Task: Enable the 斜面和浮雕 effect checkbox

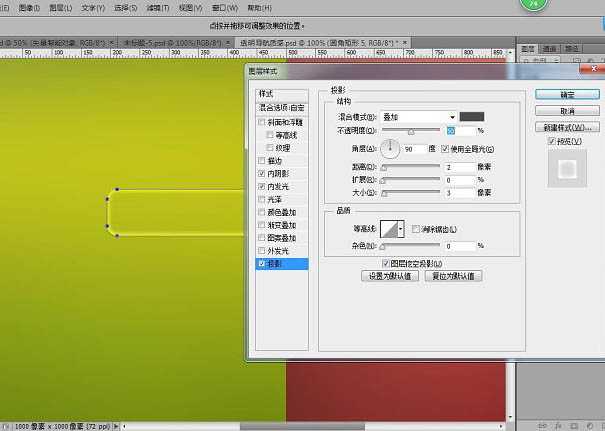Action: (x=261, y=122)
